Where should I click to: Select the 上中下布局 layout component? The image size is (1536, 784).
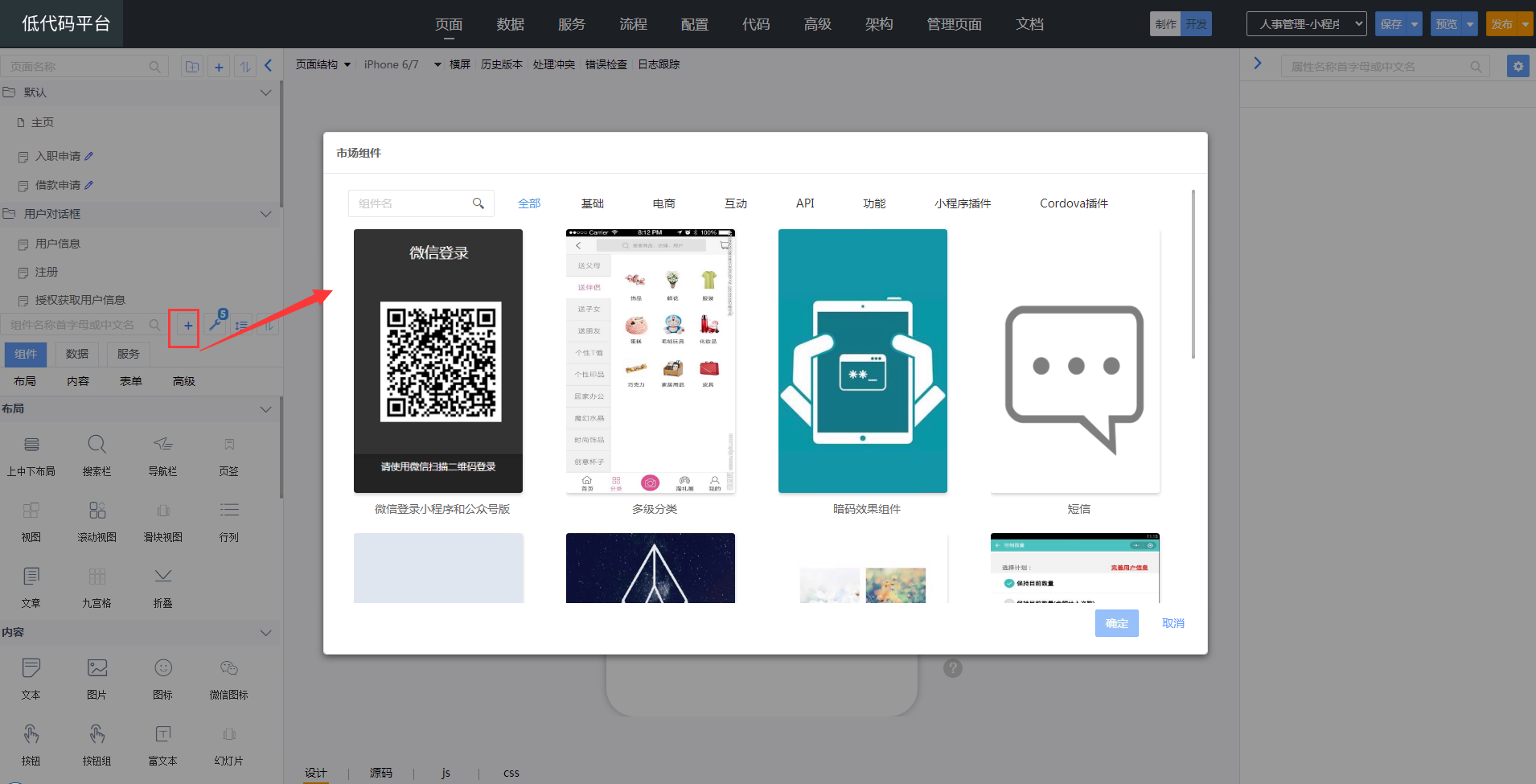click(31, 456)
